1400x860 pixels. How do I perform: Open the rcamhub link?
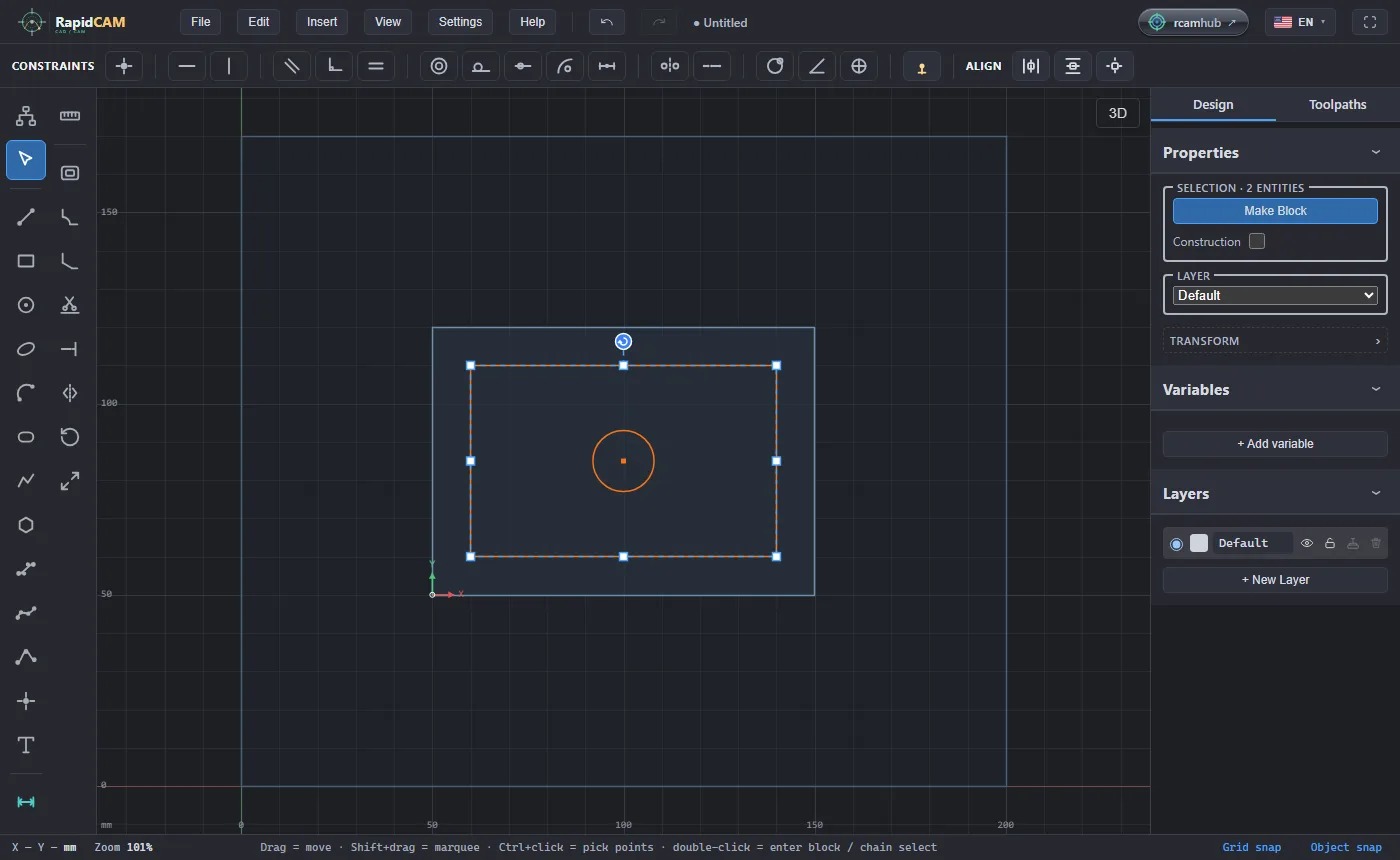coord(1193,22)
